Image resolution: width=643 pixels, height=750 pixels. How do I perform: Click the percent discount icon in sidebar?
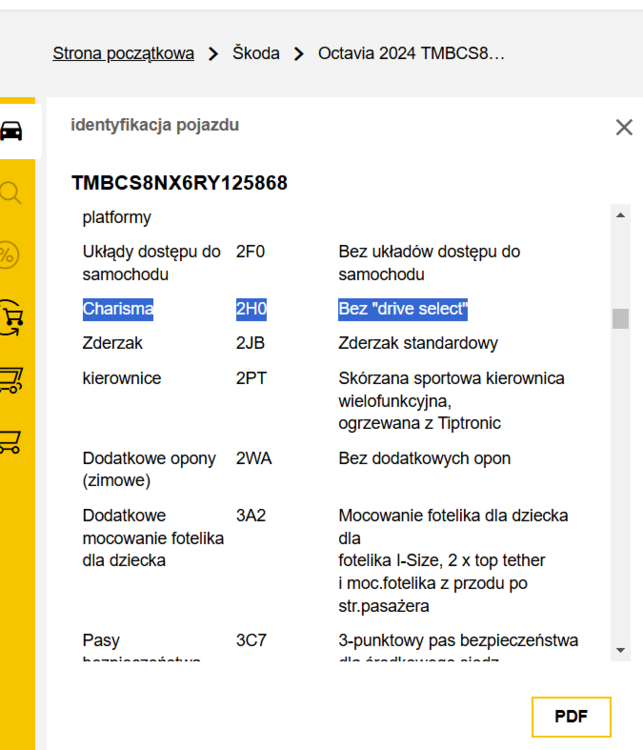click(x=8, y=255)
